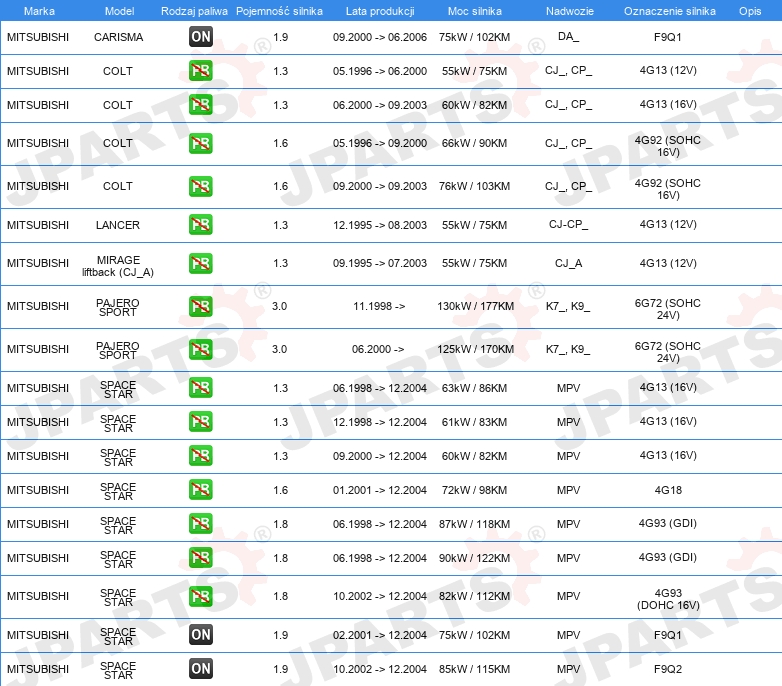Click the 66kW / 90KM power cell
Viewport: 782px width, 686px height.
point(474,143)
